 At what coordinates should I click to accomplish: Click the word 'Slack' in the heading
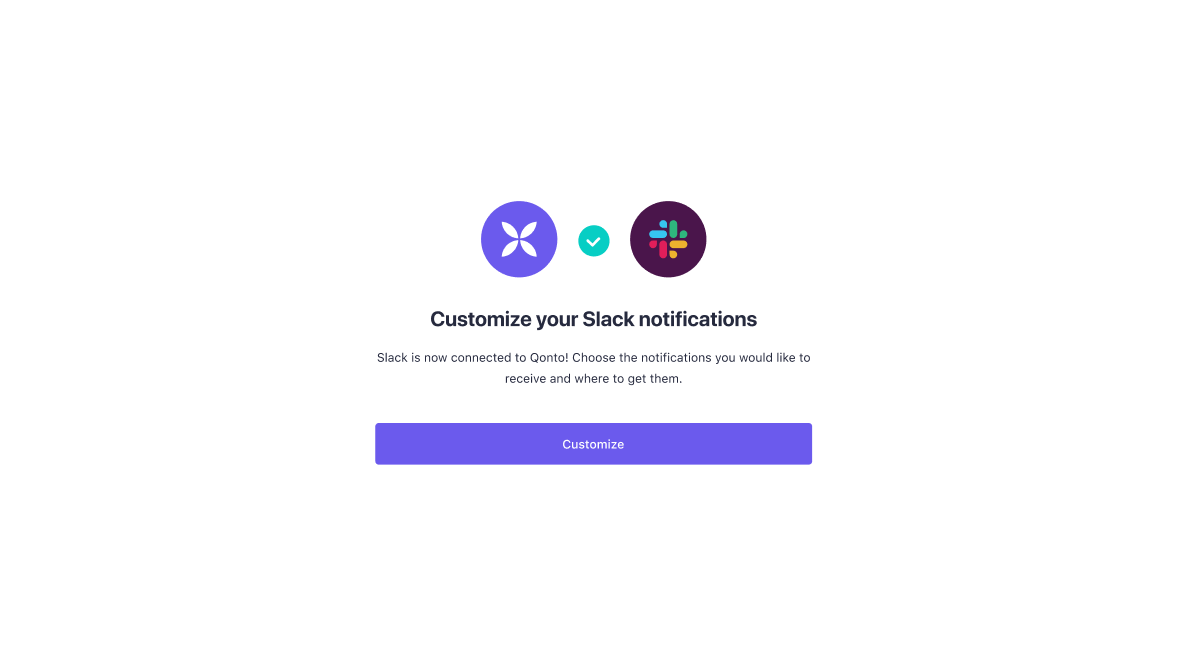point(608,319)
